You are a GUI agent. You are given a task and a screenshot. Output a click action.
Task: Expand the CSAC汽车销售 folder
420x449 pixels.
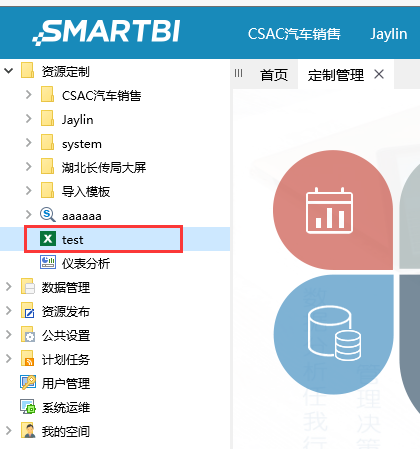click(29, 95)
